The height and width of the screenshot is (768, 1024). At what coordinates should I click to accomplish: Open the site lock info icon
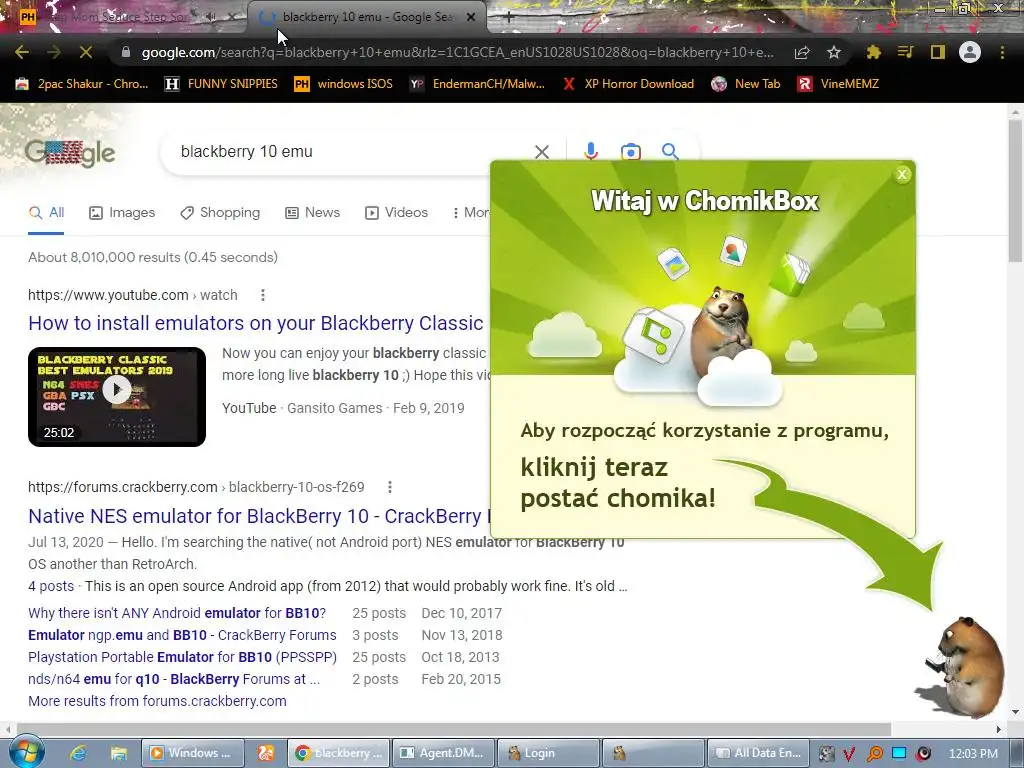point(126,52)
